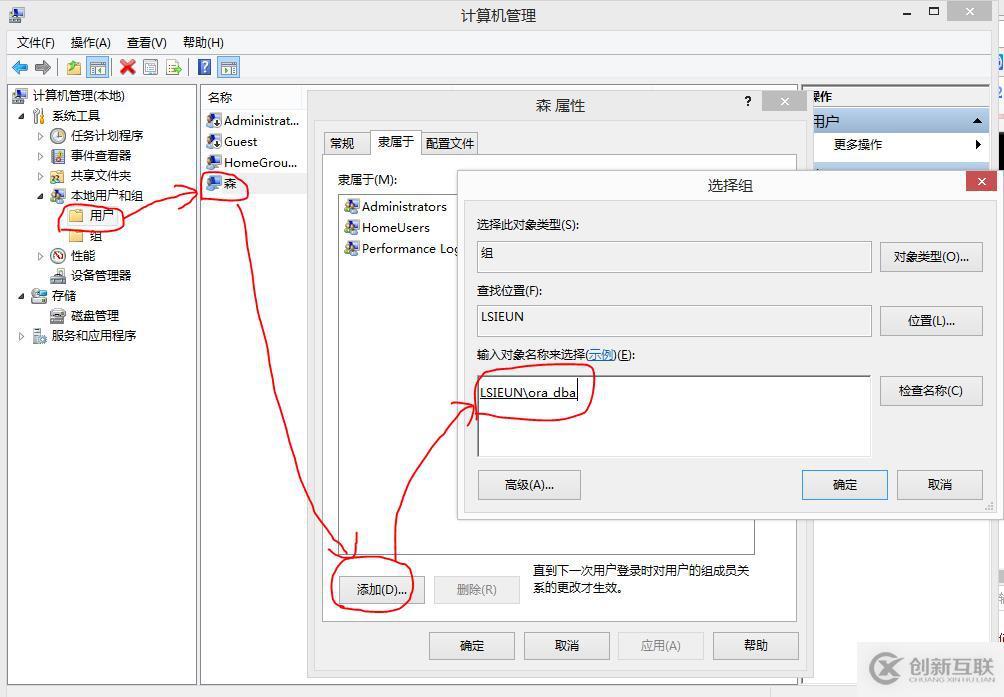
Task: Click the back arrow toolbar icon
Action: tap(20, 67)
